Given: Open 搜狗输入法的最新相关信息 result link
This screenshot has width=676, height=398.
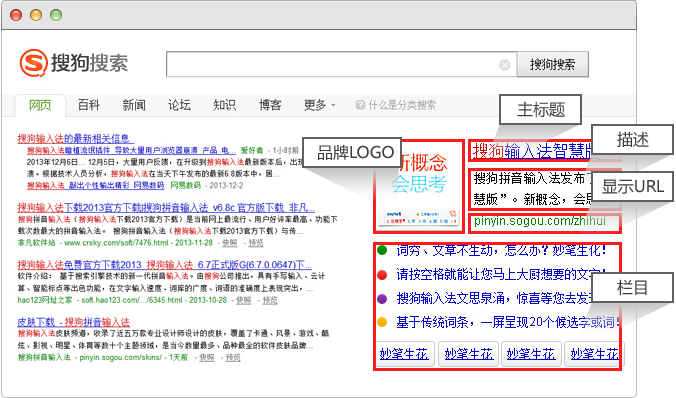Looking at the screenshot, I should [x=75, y=138].
